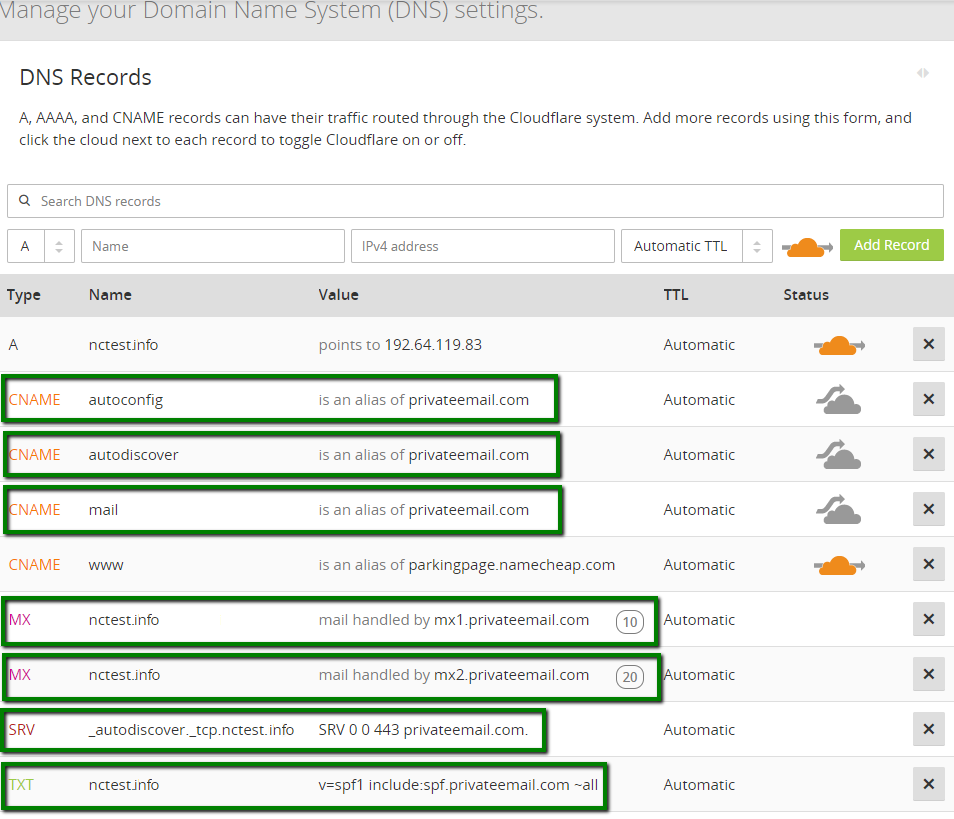
Task: Click the DNS Records heading
Action: pyautogui.click(x=85, y=77)
